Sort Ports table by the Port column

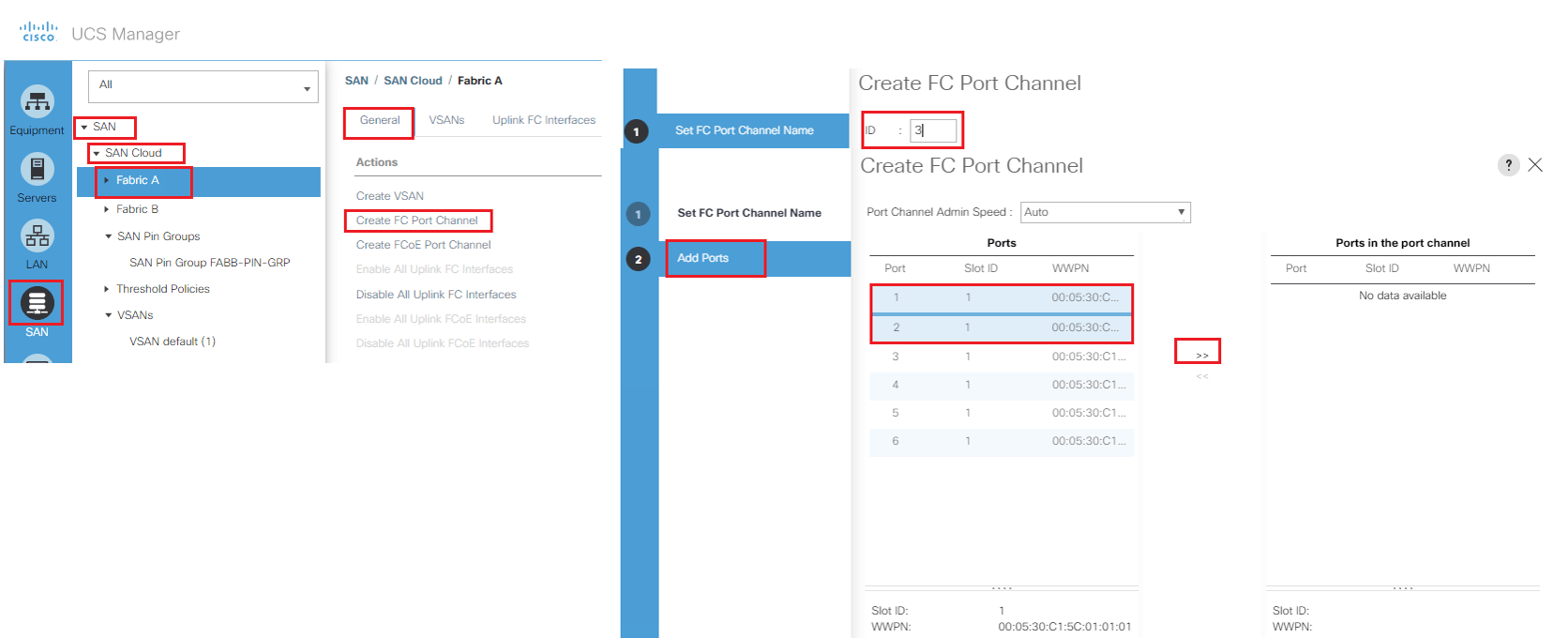(x=896, y=268)
